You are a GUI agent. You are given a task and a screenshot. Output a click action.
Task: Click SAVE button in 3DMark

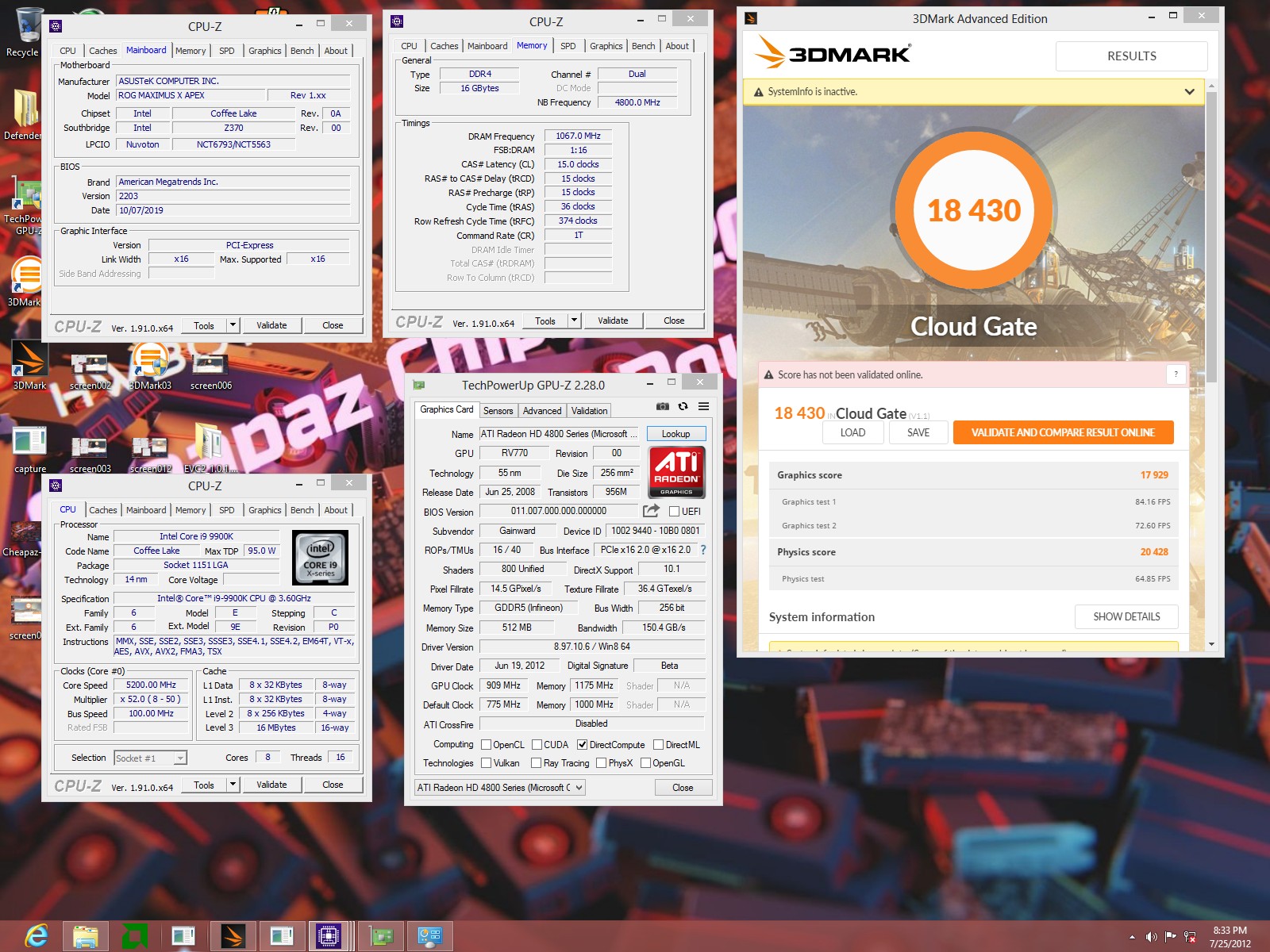pos(918,432)
